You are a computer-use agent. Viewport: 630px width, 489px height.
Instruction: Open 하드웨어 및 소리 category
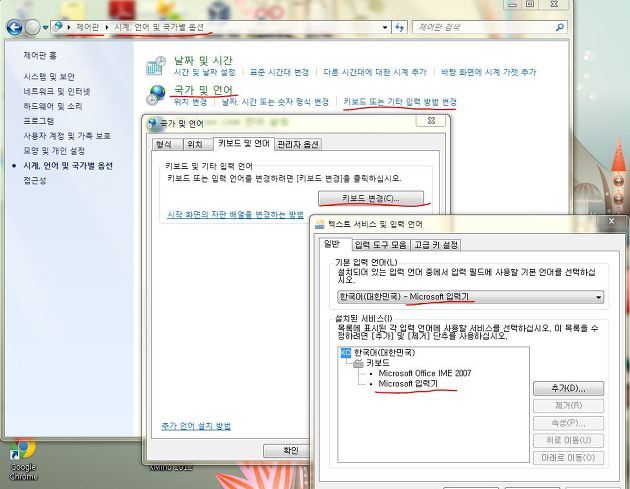[53, 106]
